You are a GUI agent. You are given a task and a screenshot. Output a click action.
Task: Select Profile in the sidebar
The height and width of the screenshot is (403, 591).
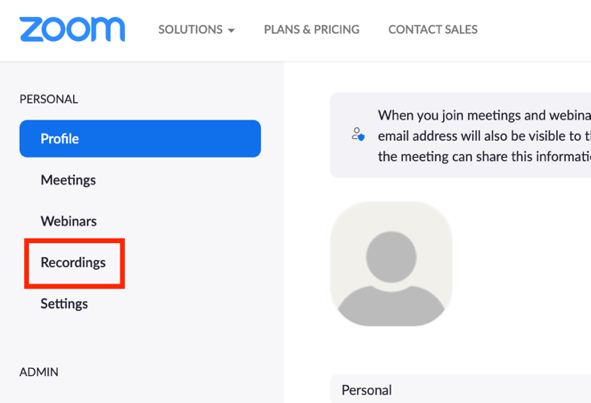pos(140,138)
